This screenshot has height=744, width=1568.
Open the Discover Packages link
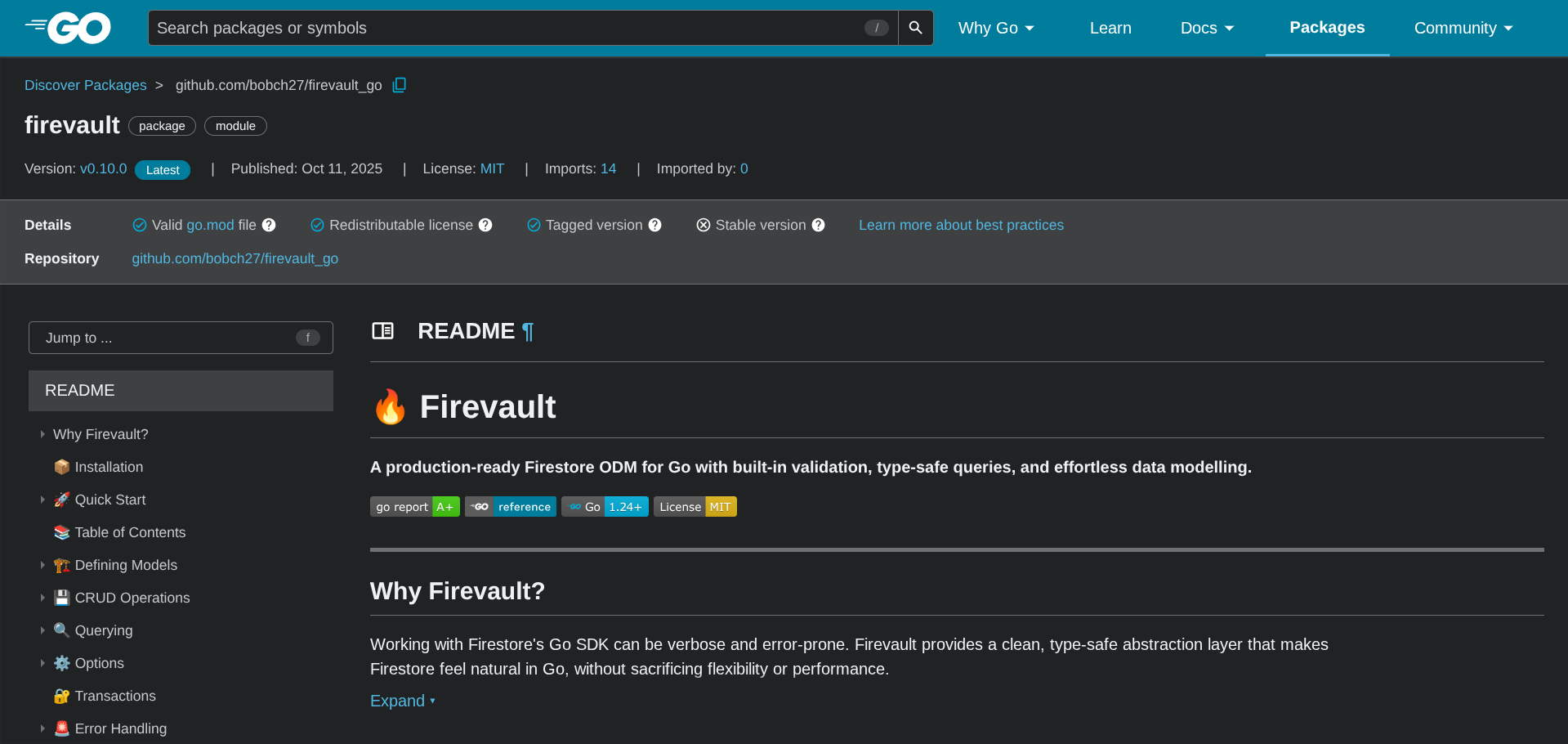(85, 85)
